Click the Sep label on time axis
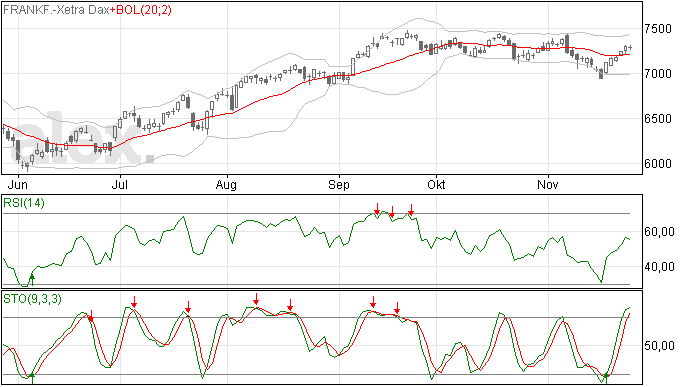Viewport: 690px width, 387px height. point(339,184)
